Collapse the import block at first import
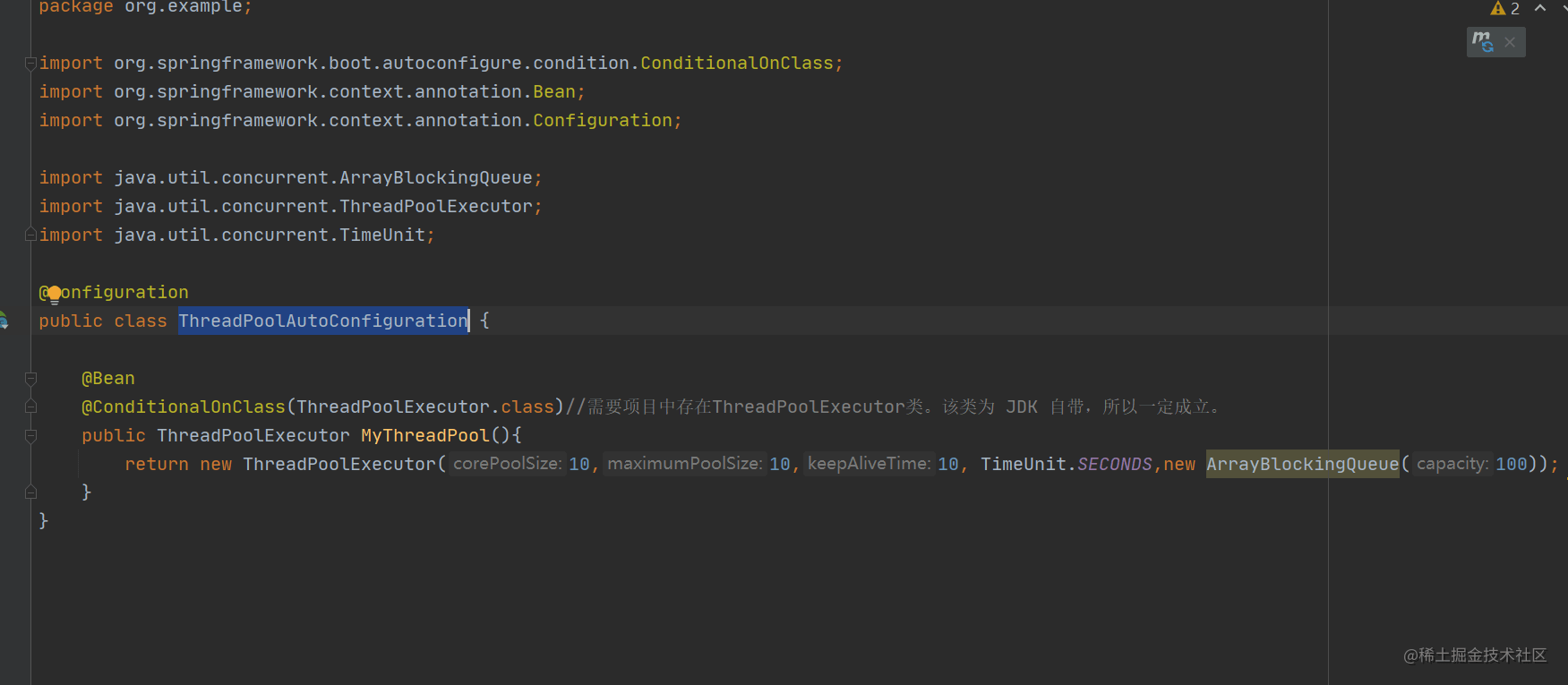Image resolution: width=1568 pixels, height=685 pixels. point(30,64)
